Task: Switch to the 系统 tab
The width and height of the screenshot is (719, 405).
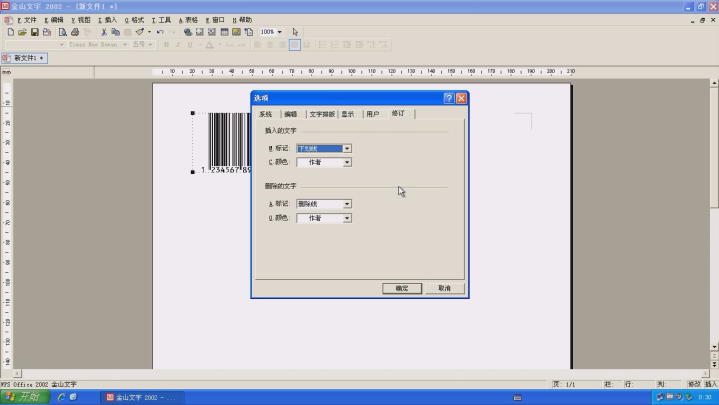Action: click(x=265, y=114)
